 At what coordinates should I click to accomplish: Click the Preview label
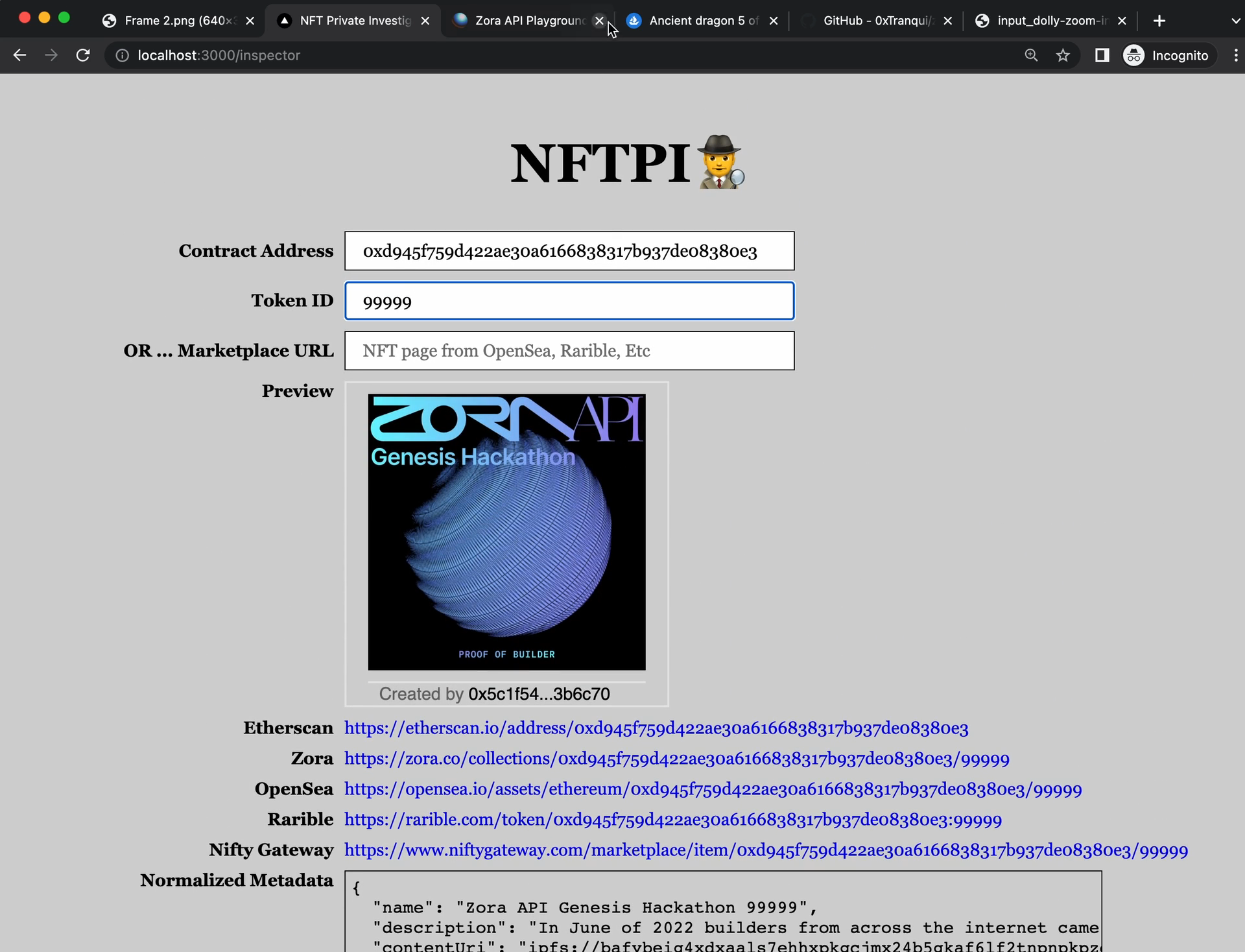point(298,391)
